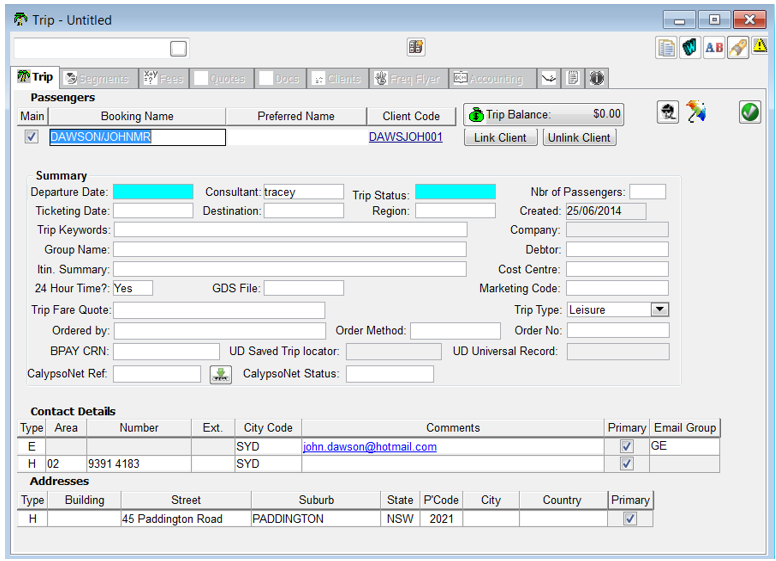Click the Ordered by field
776x561 pixels.
[x=220, y=330]
